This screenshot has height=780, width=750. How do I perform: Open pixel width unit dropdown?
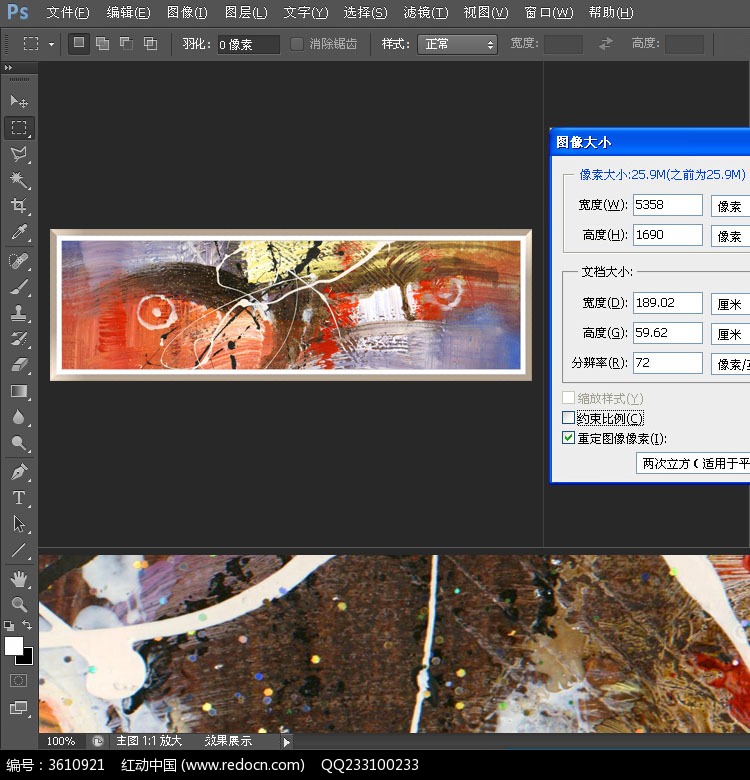(730, 205)
